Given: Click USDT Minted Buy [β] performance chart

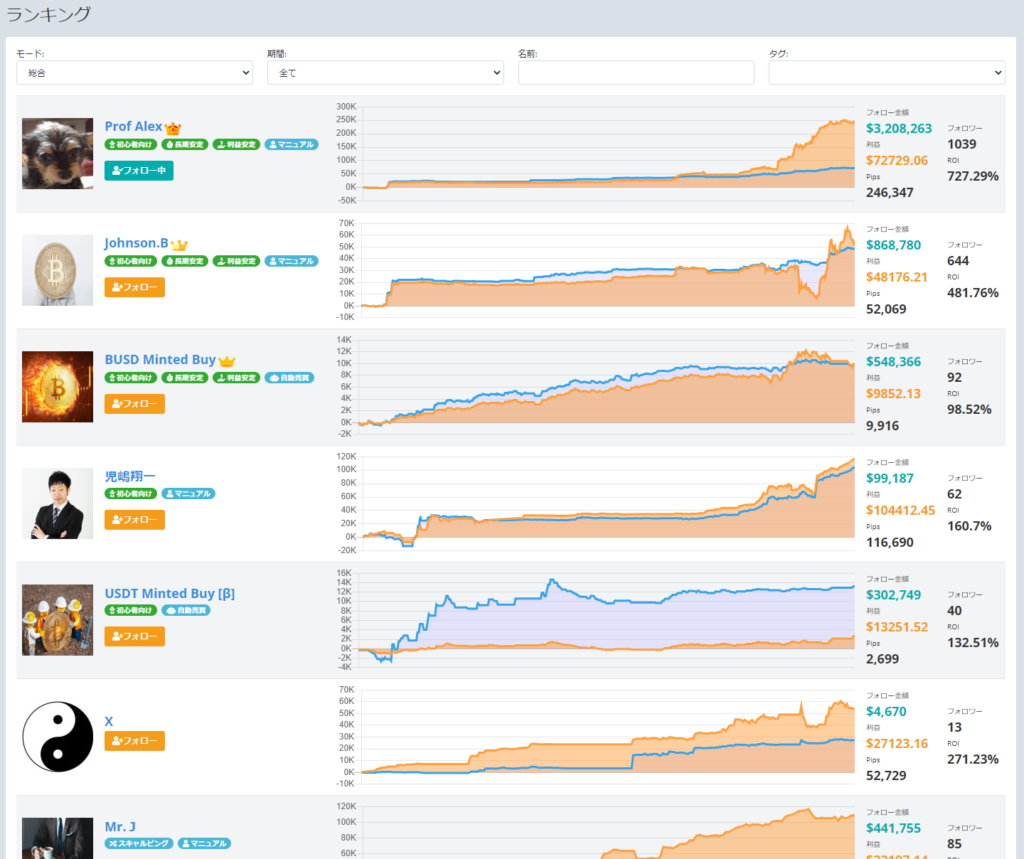Looking at the screenshot, I should 596,620.
